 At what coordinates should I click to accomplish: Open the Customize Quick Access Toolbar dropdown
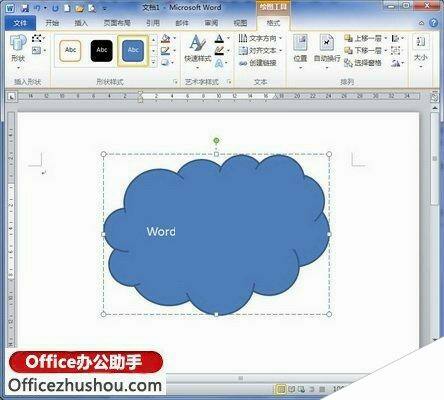(105, 8)
